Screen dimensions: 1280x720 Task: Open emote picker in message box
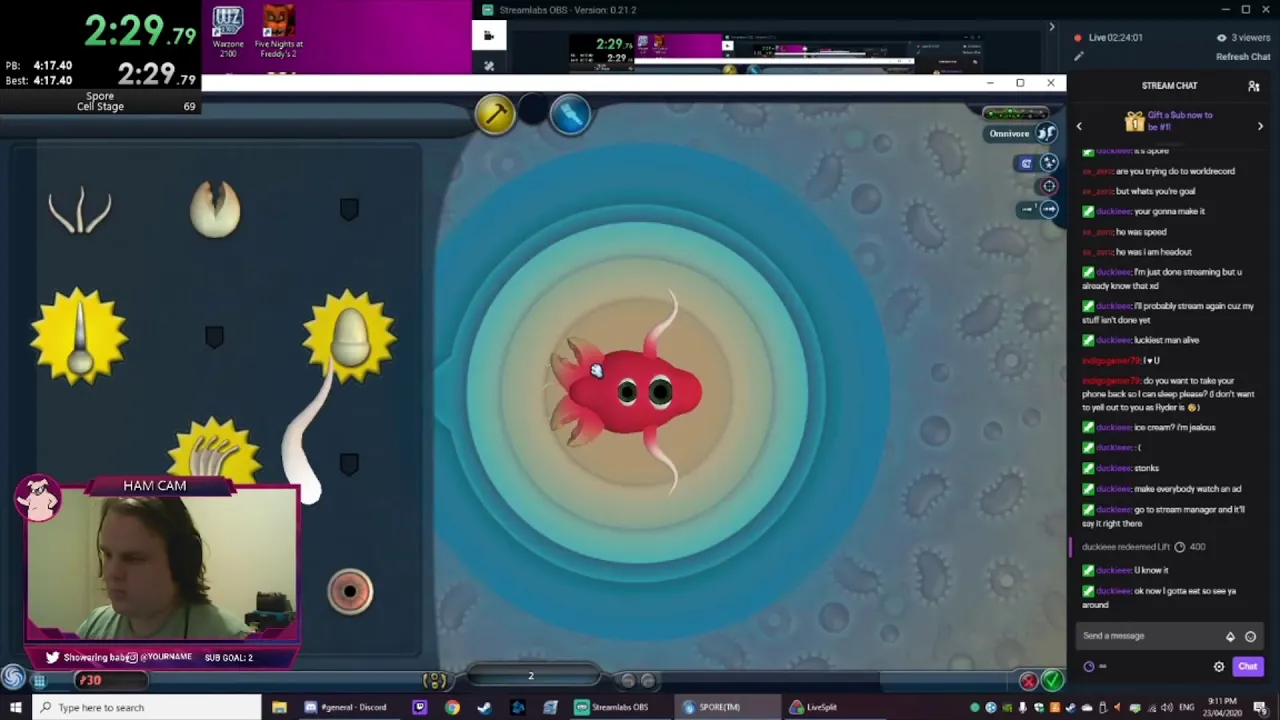(1250, 636)
